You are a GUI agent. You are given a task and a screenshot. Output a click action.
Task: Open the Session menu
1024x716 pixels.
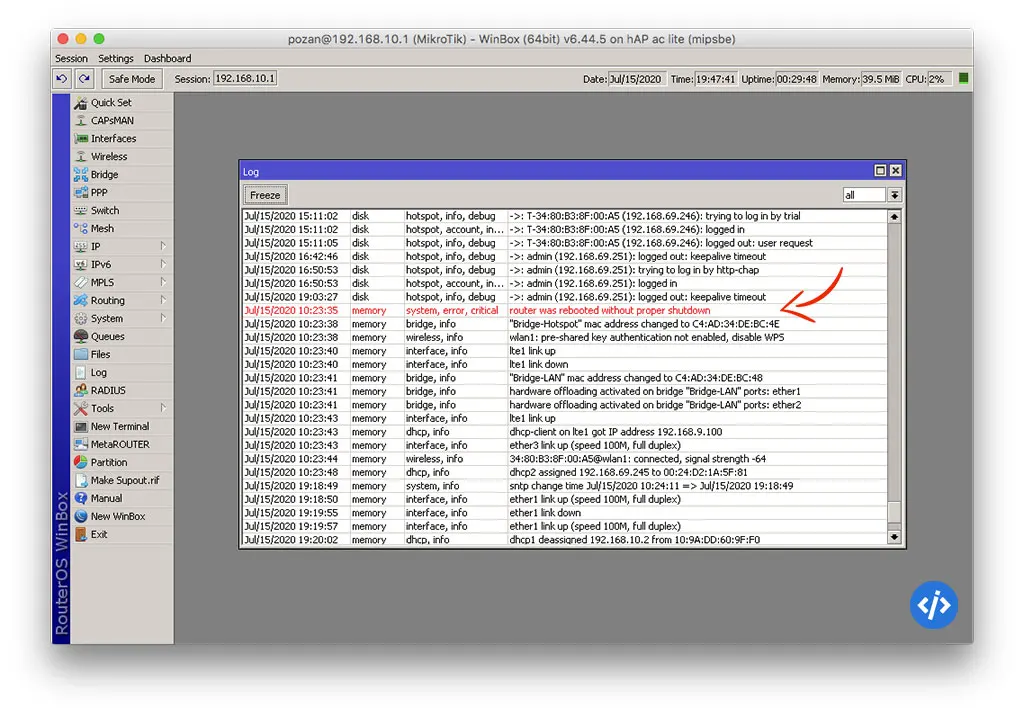71,58
